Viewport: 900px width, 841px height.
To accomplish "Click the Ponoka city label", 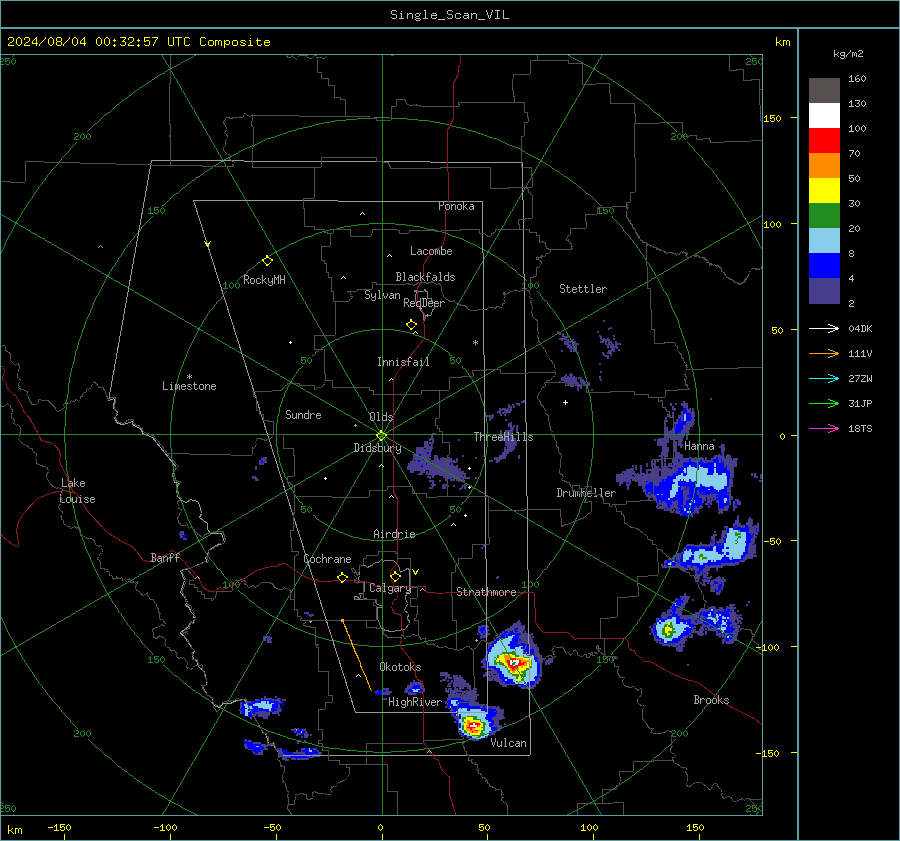I will [456, 206].
